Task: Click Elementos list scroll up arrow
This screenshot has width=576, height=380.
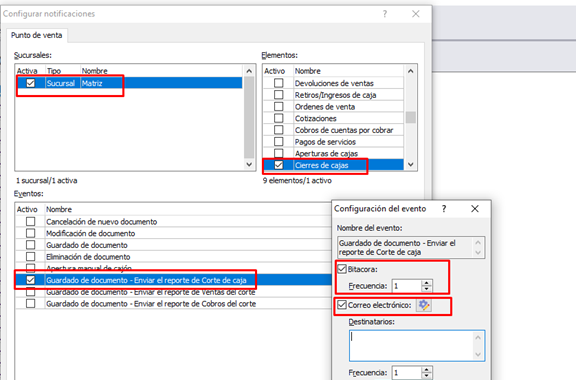Action: (x=411, y=71)
